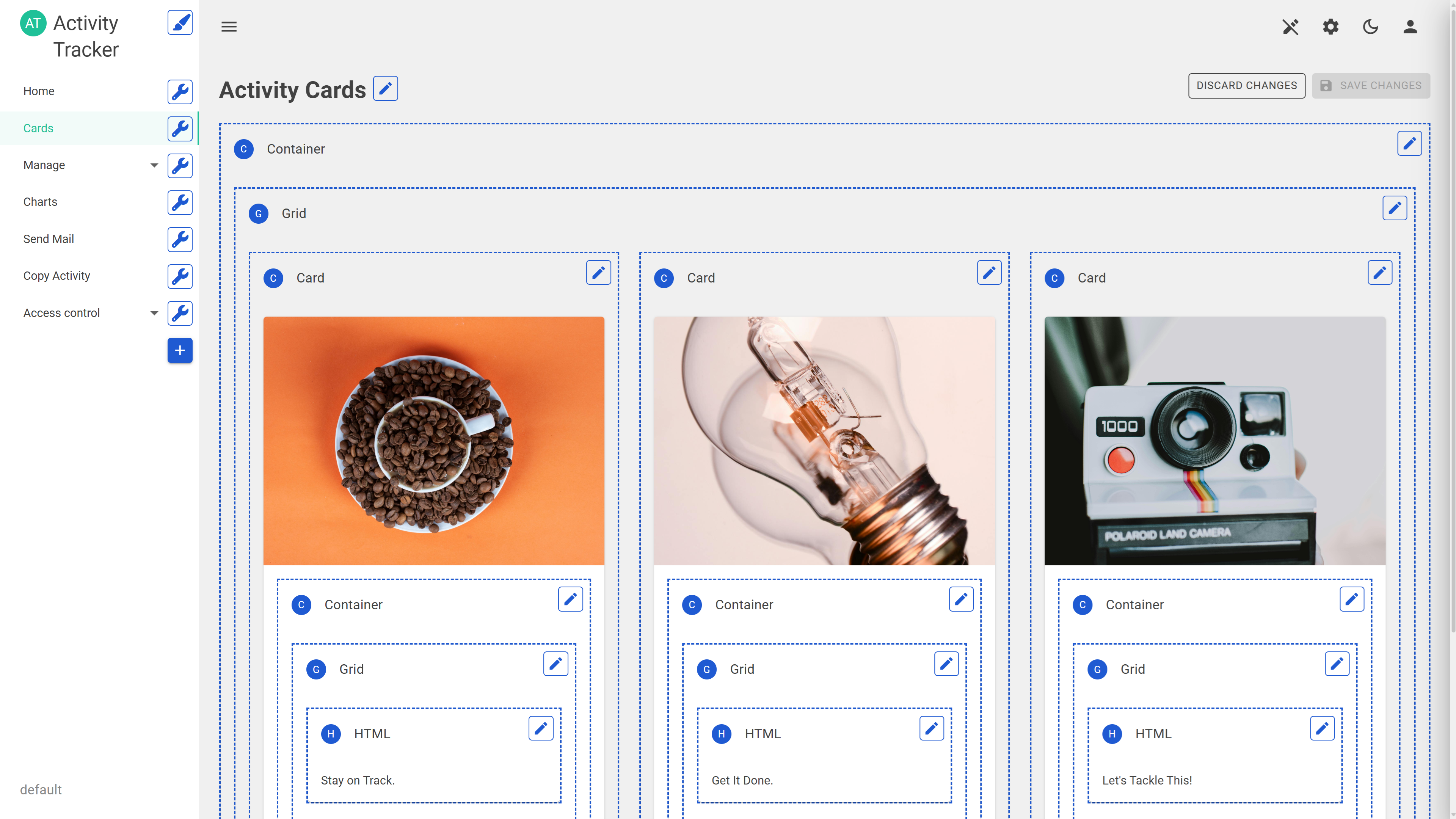
Task: Click wrench icon beside Send Mail
Action: (x=180, y=239)
